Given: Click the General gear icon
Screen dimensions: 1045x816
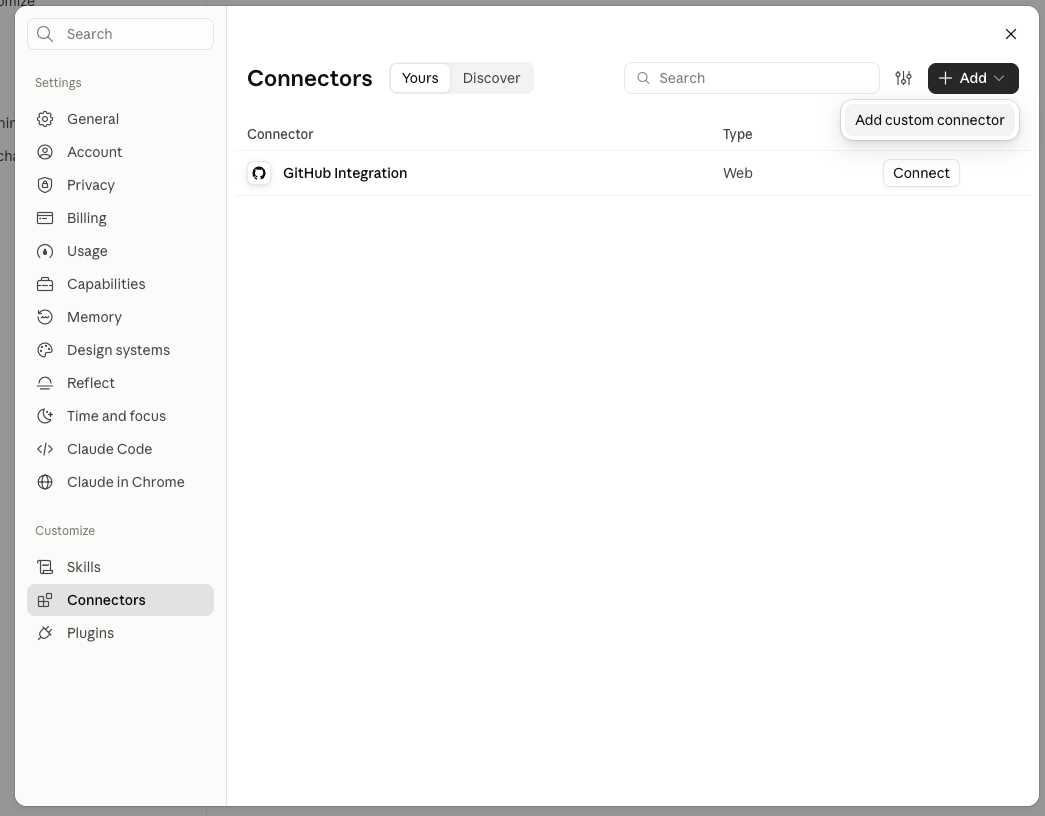Looking at the screenshot, I should tap(45, 119).
